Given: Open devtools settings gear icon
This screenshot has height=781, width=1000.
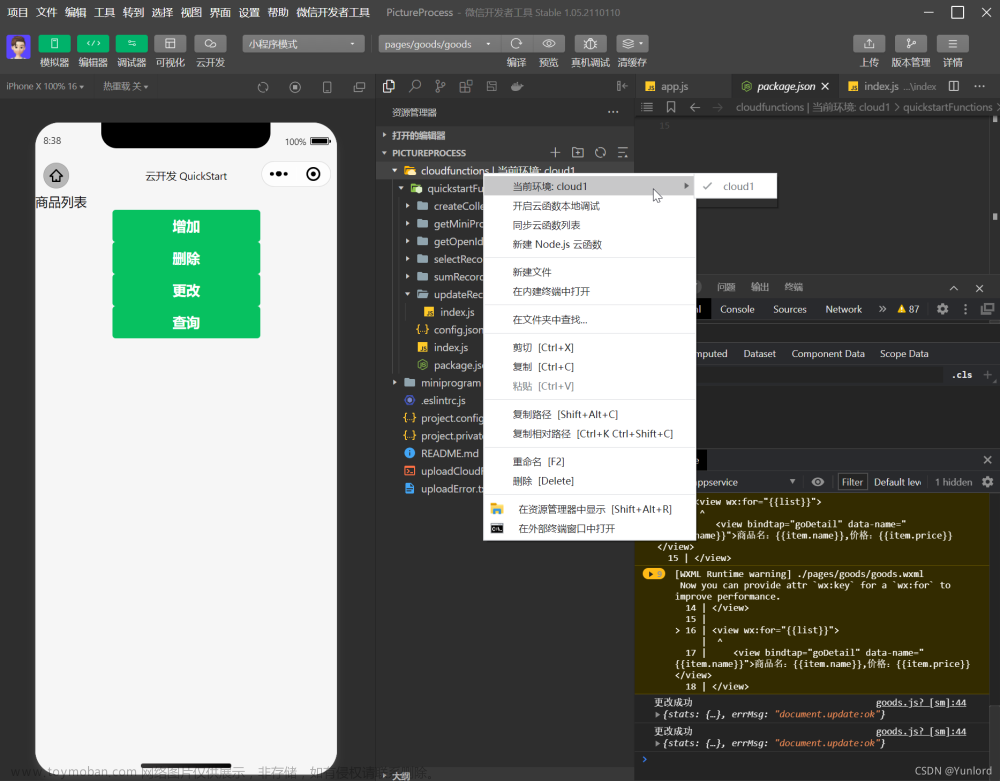Looking at the screenshot, I should click(x=942, y=309).
